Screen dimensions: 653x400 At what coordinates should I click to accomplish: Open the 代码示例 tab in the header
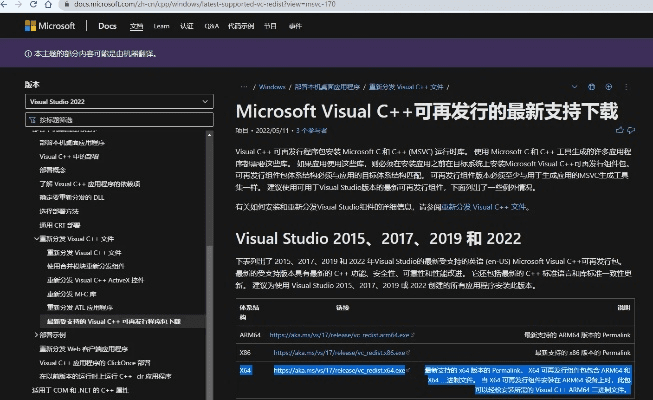[241, 26]
